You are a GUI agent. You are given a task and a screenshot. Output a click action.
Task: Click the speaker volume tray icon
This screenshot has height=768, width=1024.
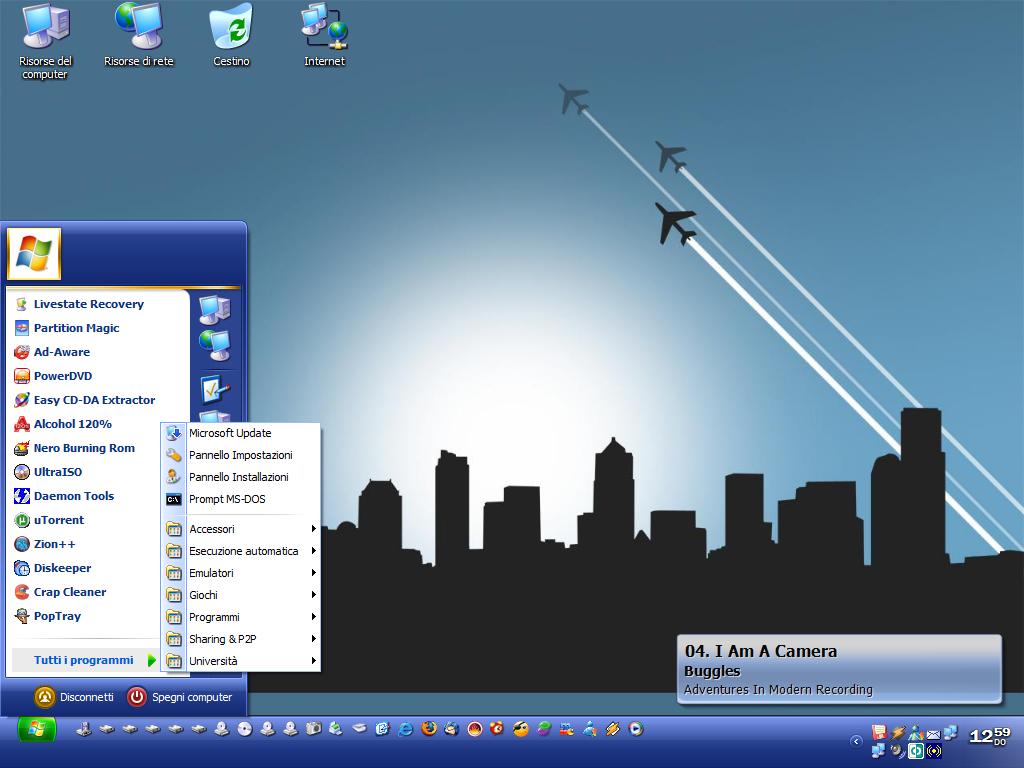[897, 751]
